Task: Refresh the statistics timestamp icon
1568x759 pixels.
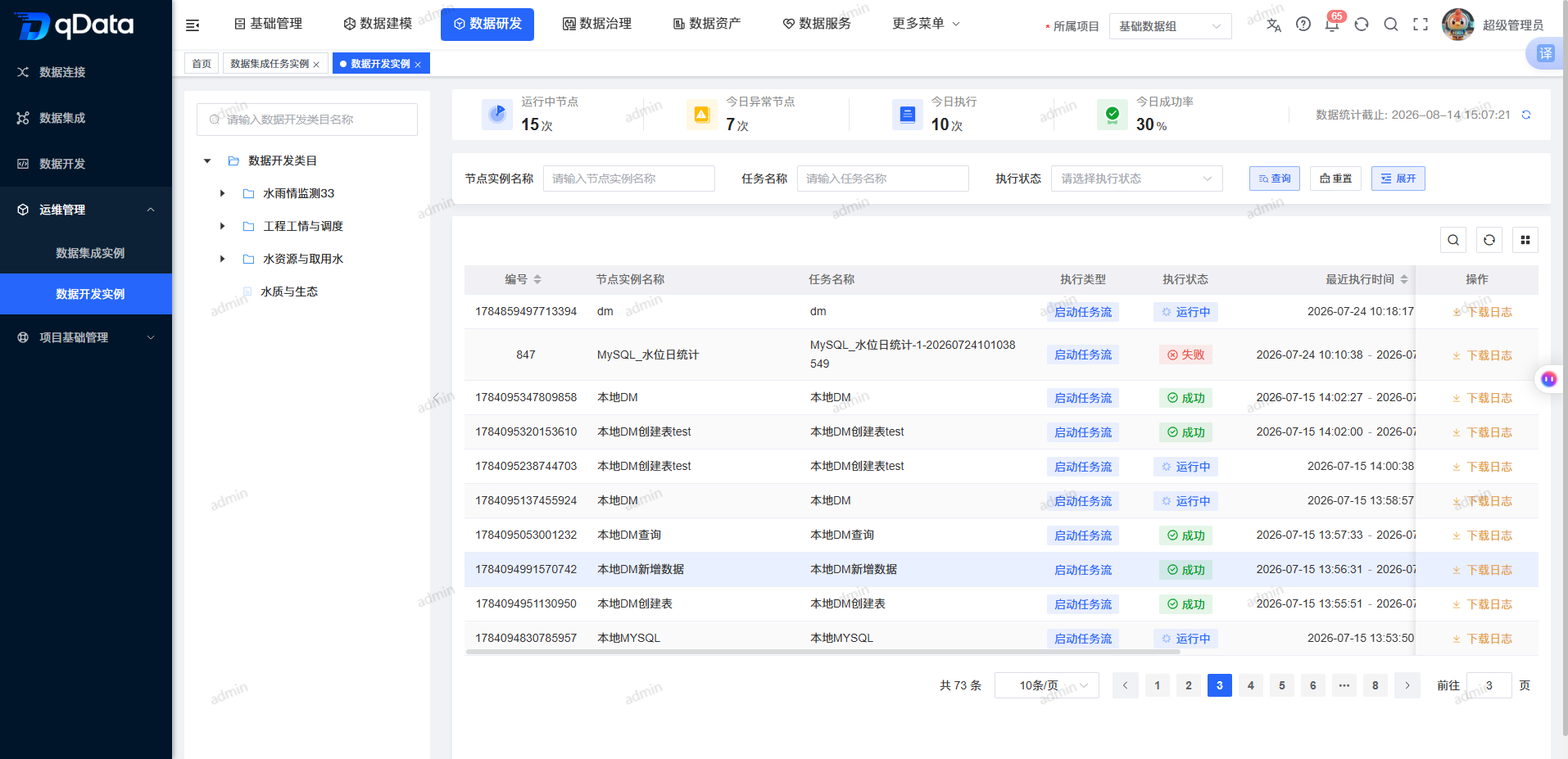Action: pos(1526,115)
